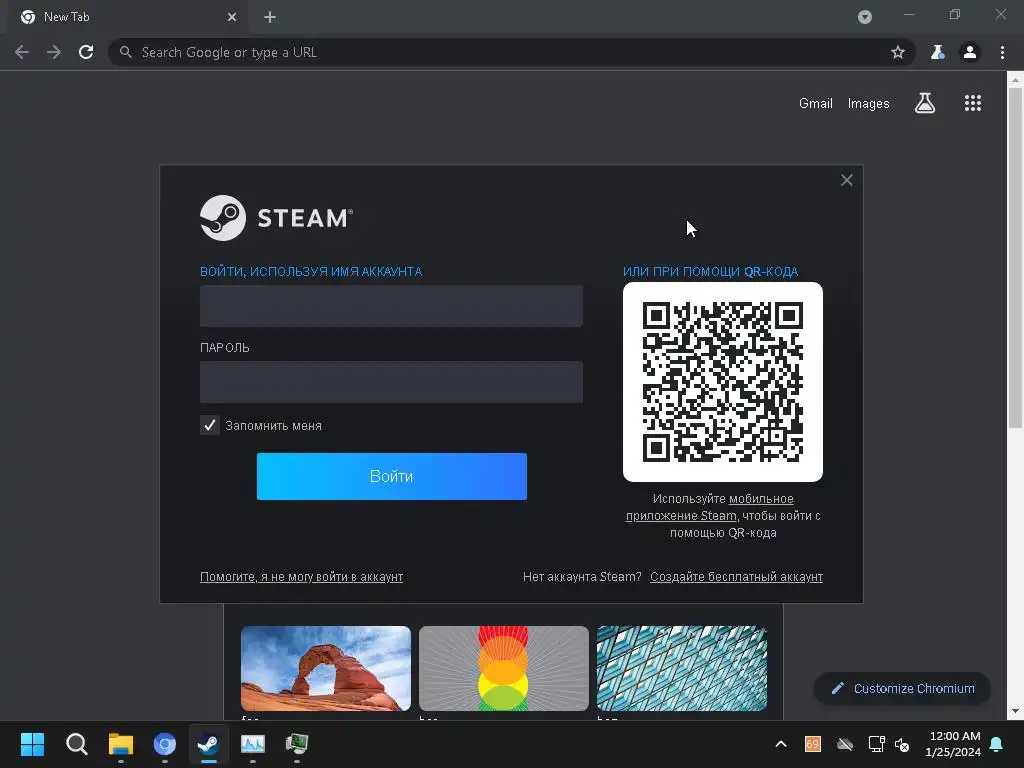Screen dimensions: 1024x768
Task: Open the tab search dropdown arrow
Action: point(865,17)
